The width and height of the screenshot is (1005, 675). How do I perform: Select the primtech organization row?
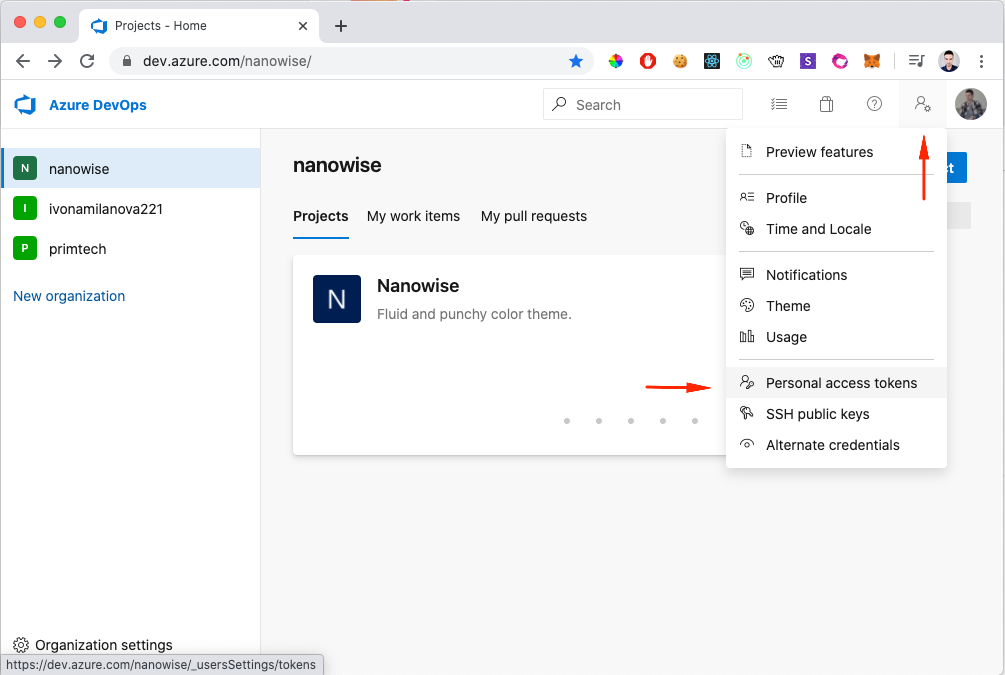[131, 248]
